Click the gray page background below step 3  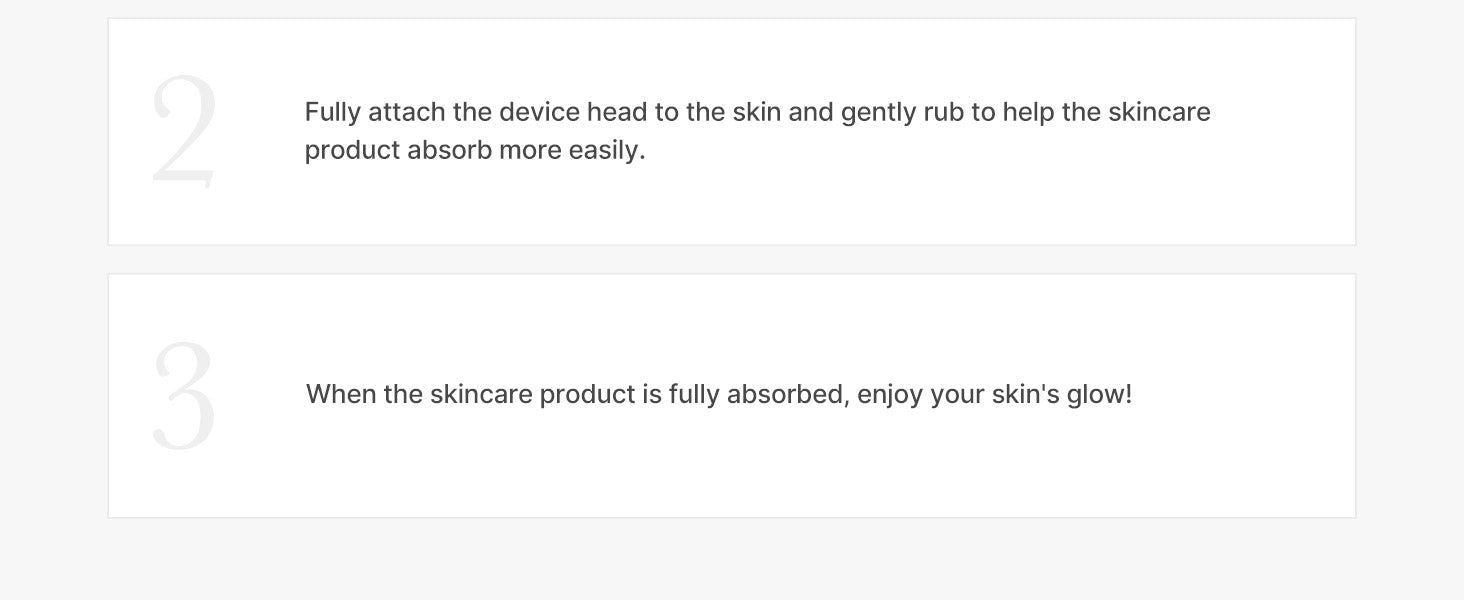pos(732,560)
